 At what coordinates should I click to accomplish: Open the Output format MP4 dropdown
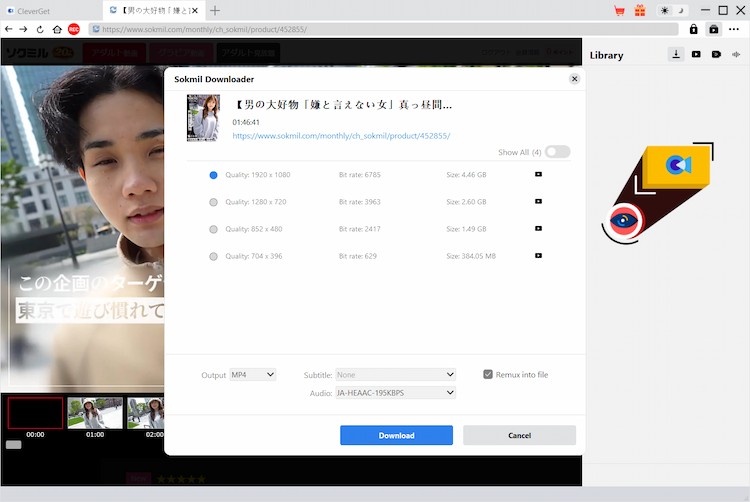tap(252, 374)
